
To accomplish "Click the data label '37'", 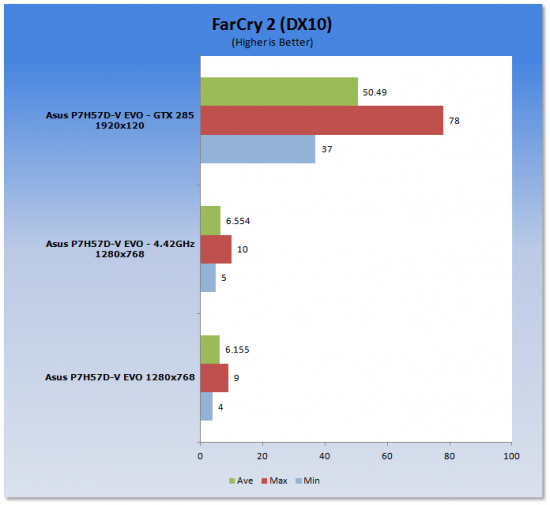I will (327, 149).
